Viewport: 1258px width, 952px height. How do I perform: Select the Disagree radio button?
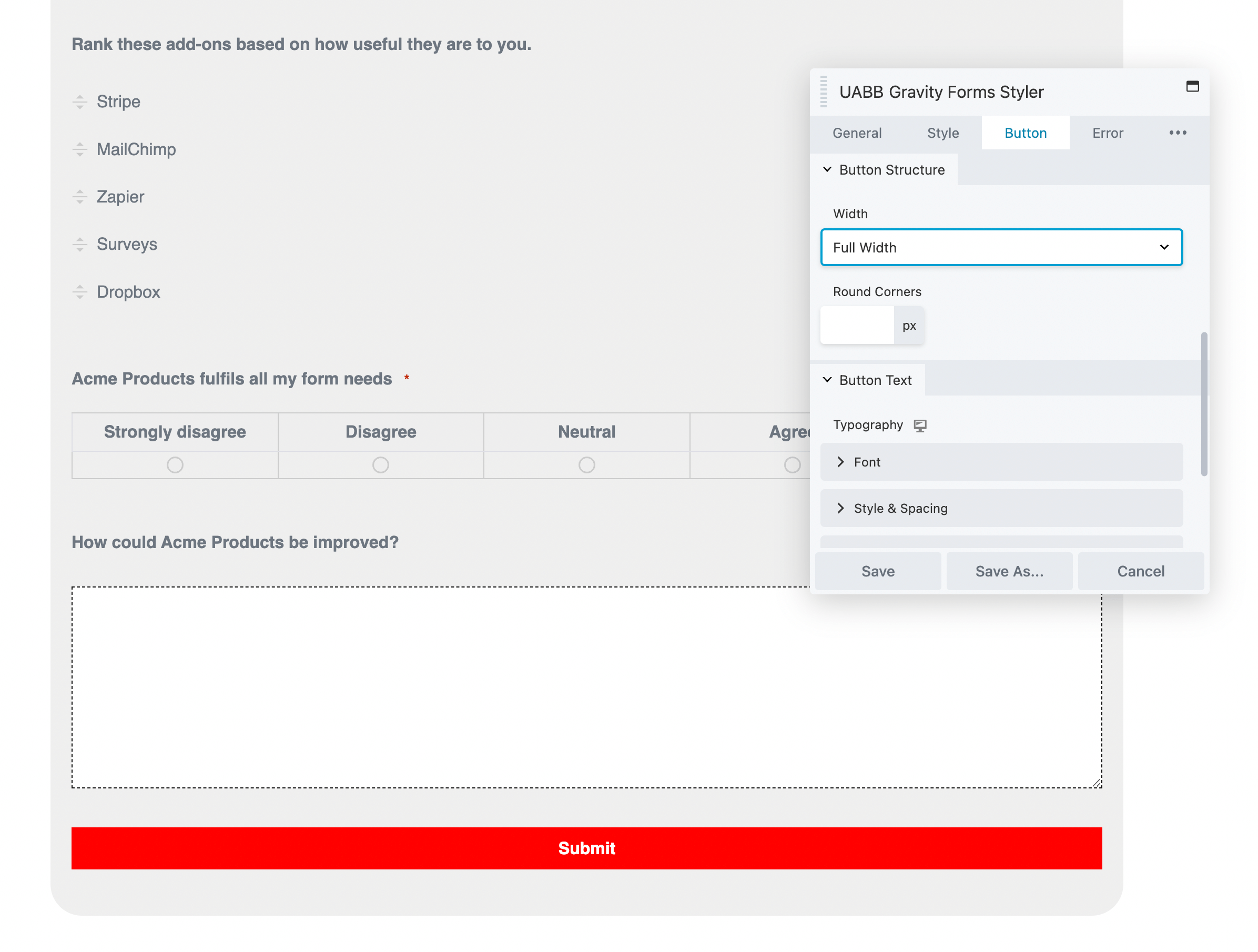click(x=380, y=464)
